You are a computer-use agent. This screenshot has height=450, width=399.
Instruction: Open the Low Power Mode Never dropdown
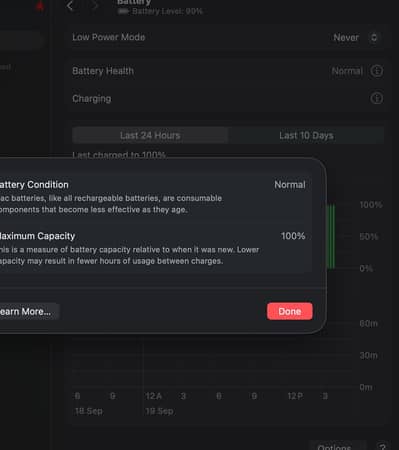[x=356, y=37]
